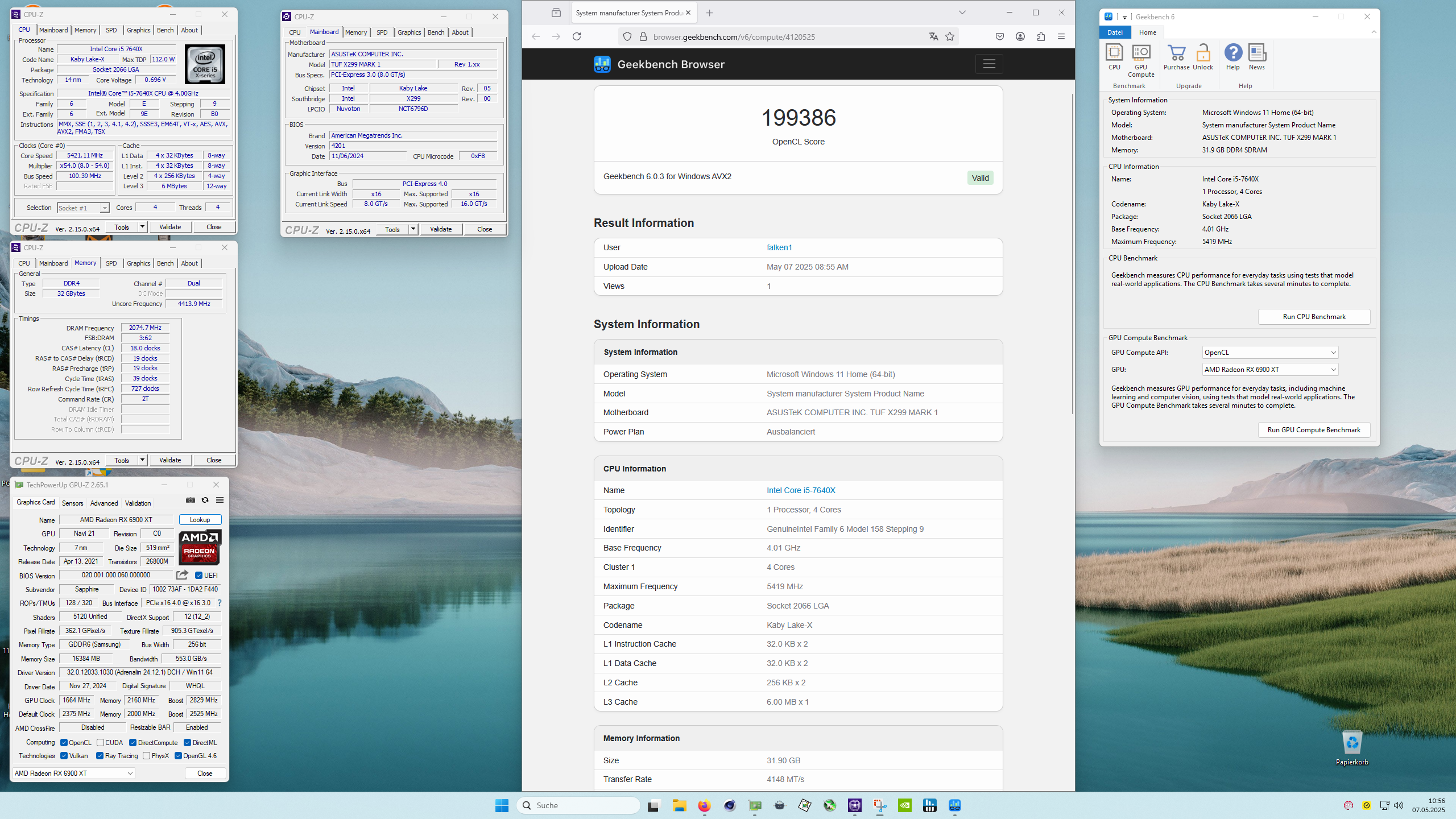Open the News icon in Geekbench 6 ribbon
The height and width of the screenshot is (819, 1456).
(1257, 56)
